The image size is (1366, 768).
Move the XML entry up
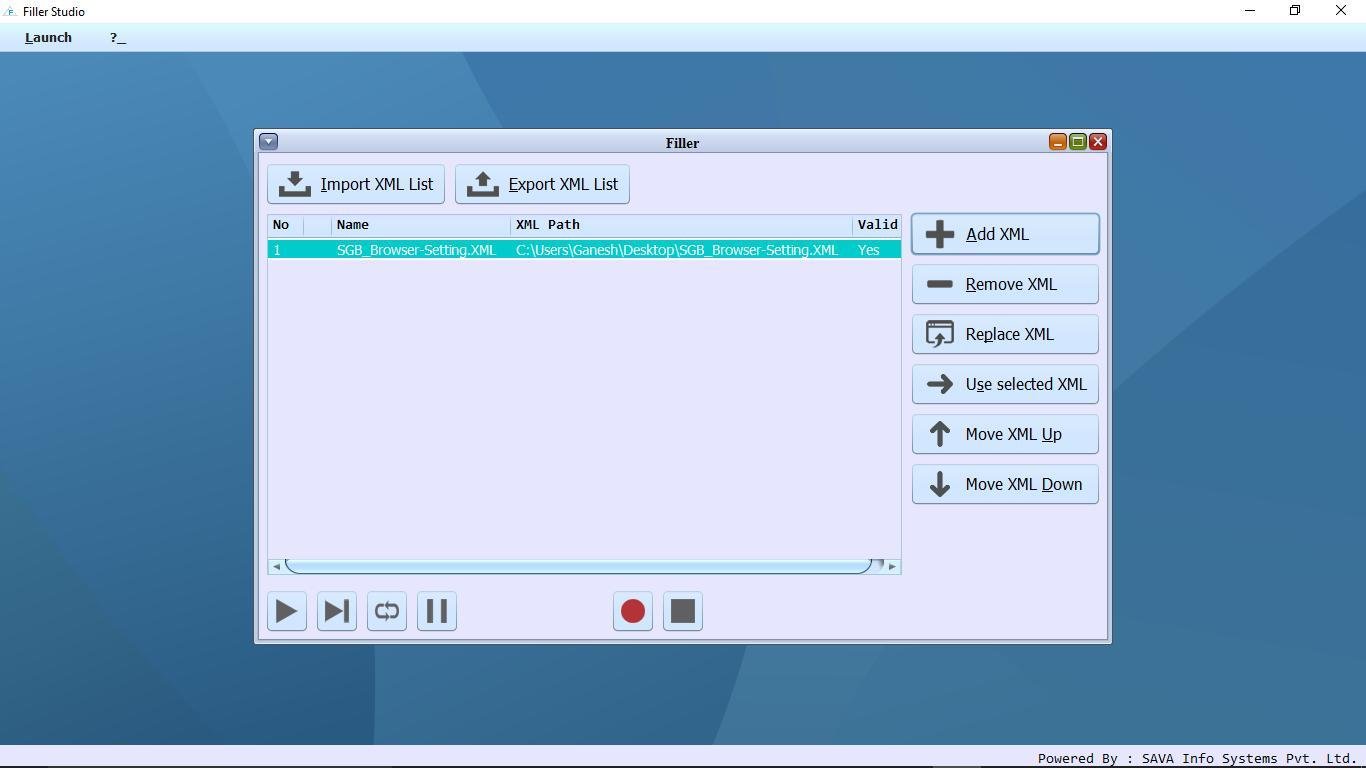click(x=1004, y=434)
